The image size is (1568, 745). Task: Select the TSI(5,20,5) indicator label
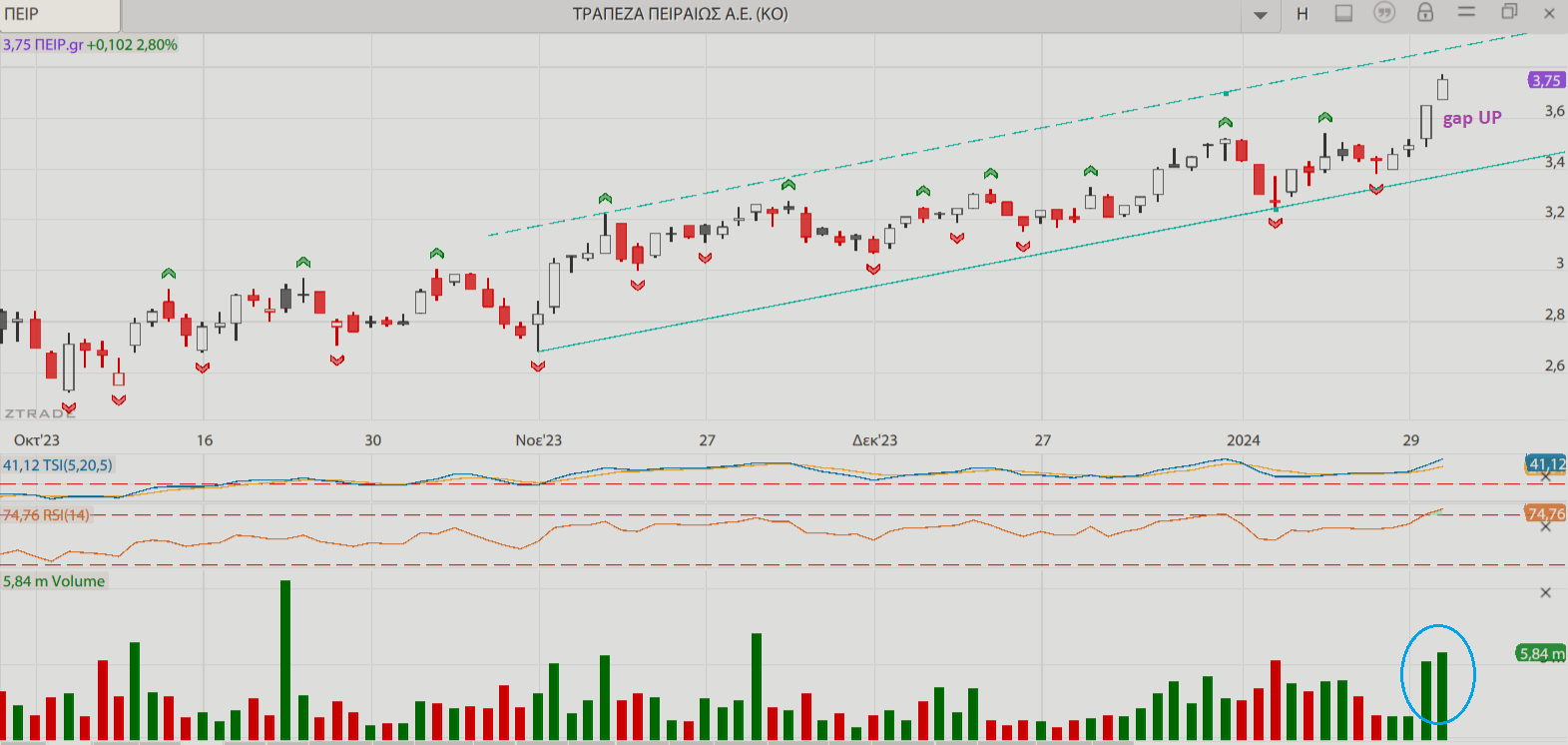click(58, 465)
